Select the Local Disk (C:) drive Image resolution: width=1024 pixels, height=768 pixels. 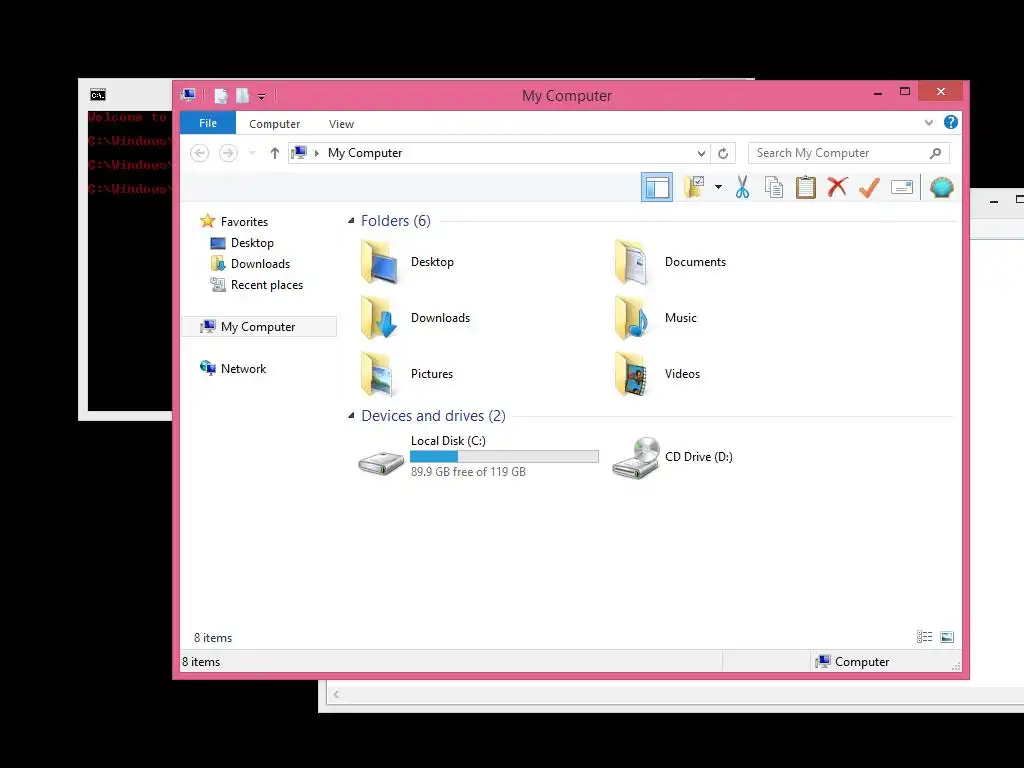[478, 456]
